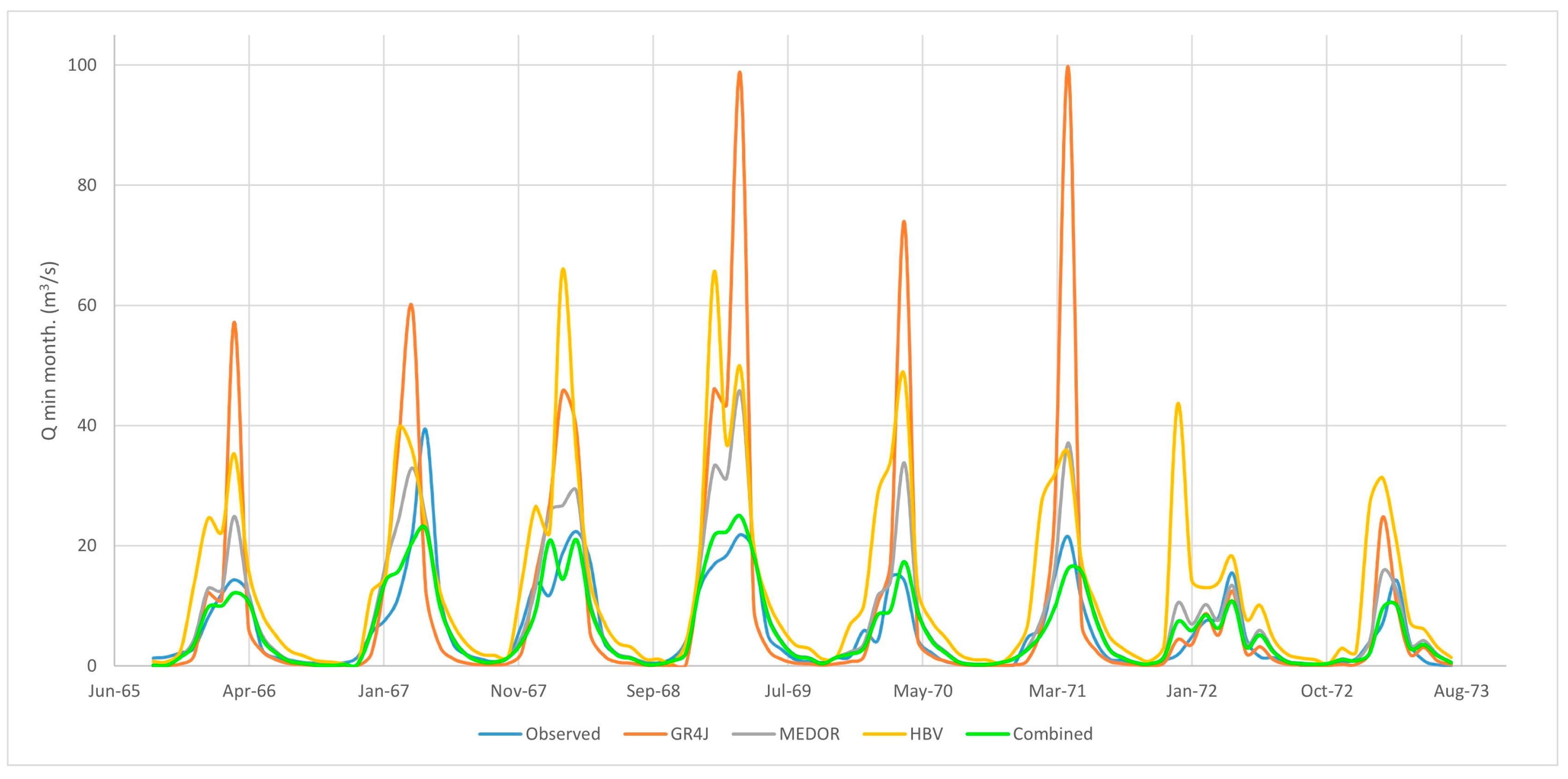The height and width of the screenshot is (779, 1568).
Task: Click the Combined legend entry
Action: [x=1052, y=734]
